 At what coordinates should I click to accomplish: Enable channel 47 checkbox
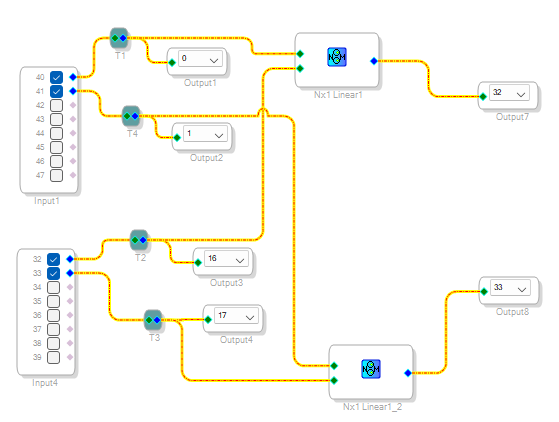click(56, 175)
